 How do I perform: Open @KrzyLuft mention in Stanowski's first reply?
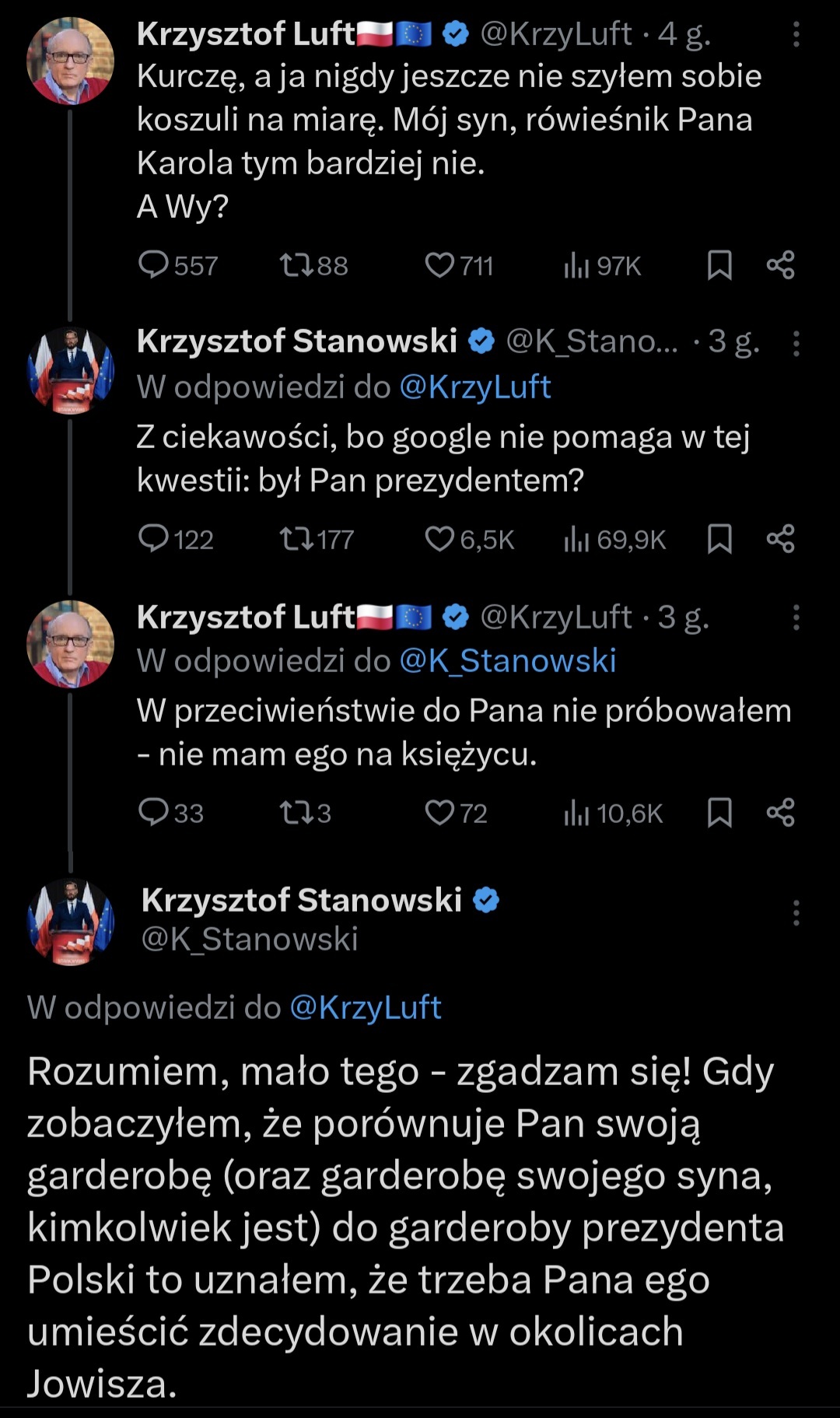(x=474, y=387)
